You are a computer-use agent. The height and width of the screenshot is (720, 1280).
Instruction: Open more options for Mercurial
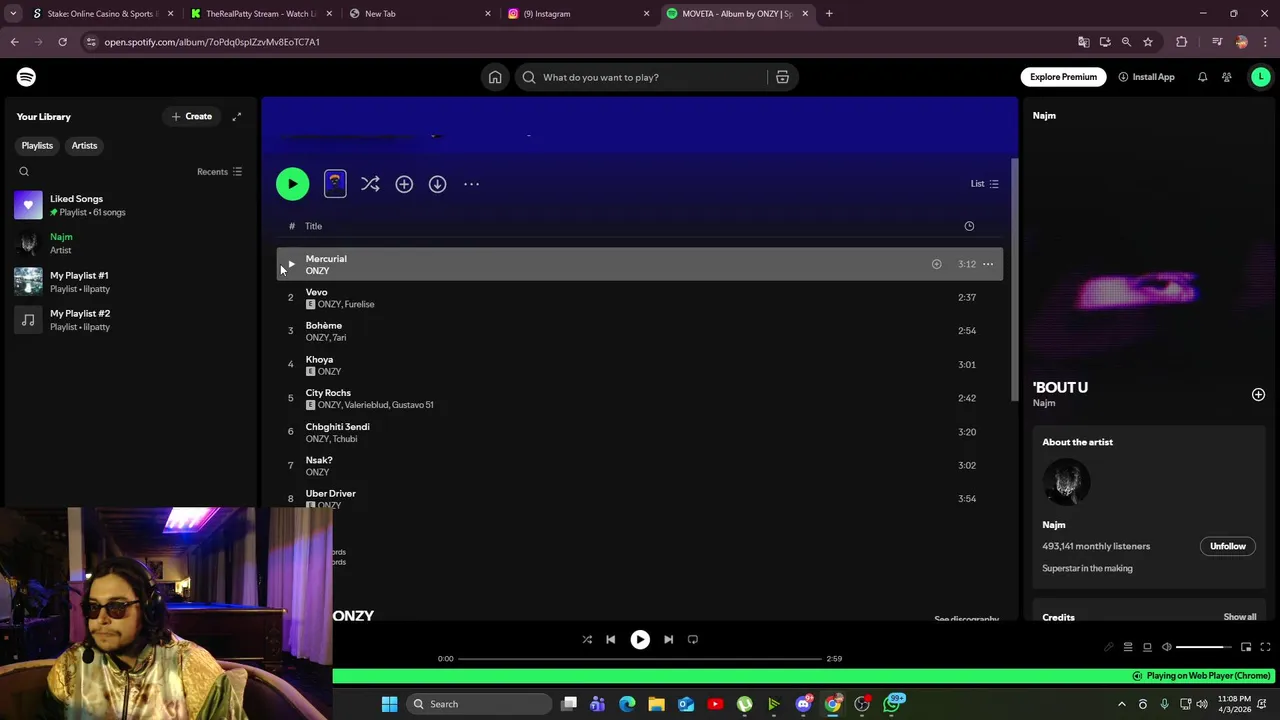pos(988,264)
